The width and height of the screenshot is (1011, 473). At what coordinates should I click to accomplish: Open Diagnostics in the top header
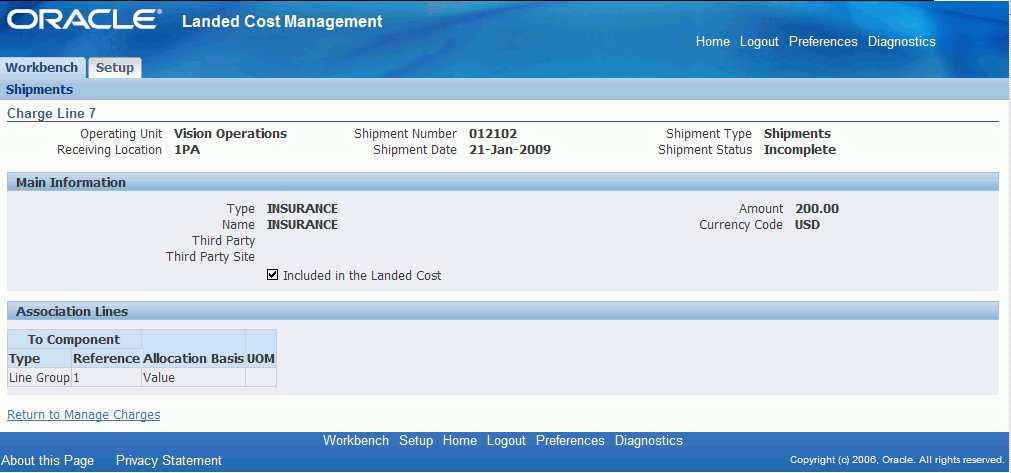901,42
